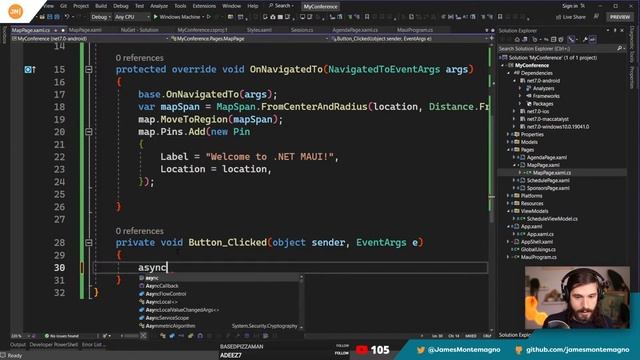Switch to the MauiProgram.cs tab
The height and width of the screenshot is (360, 640).
(415, 30)
